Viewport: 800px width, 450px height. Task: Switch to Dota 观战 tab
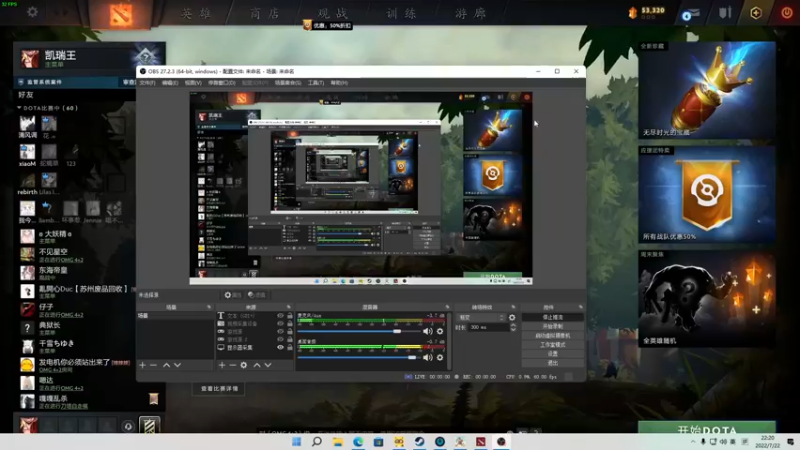coord(333,13)
